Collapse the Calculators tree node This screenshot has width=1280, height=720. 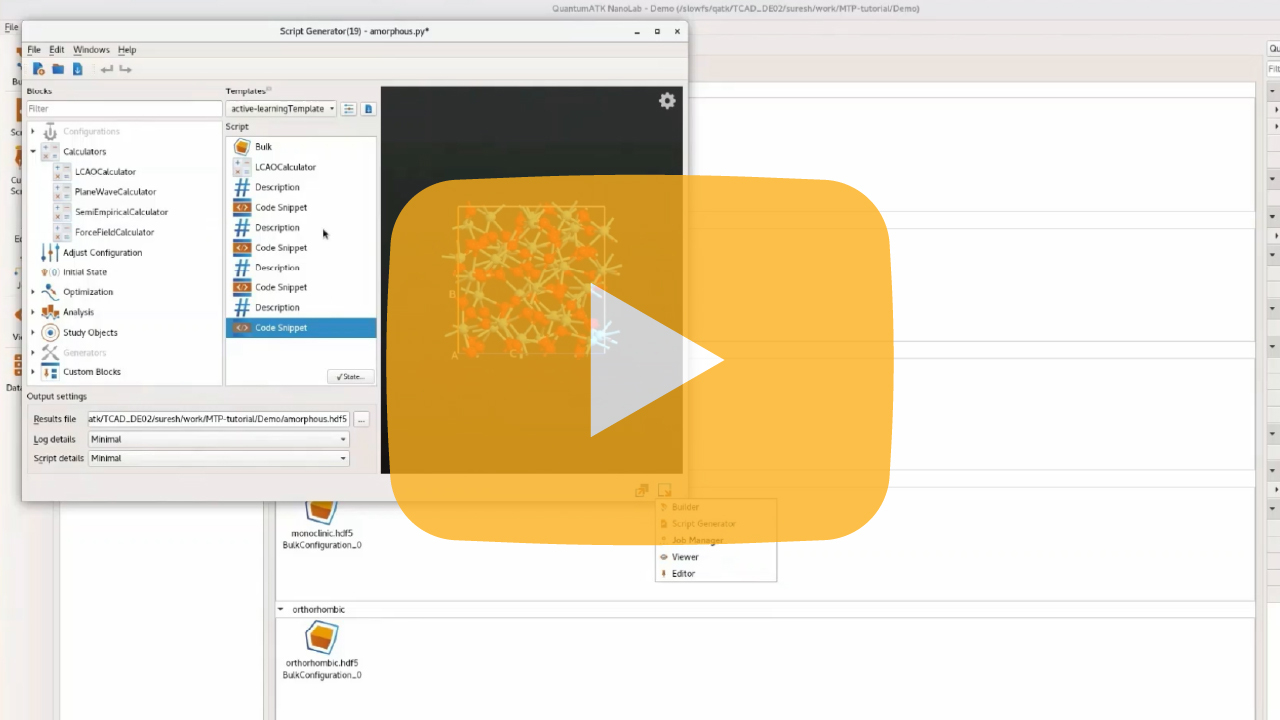tap(33, 152)
